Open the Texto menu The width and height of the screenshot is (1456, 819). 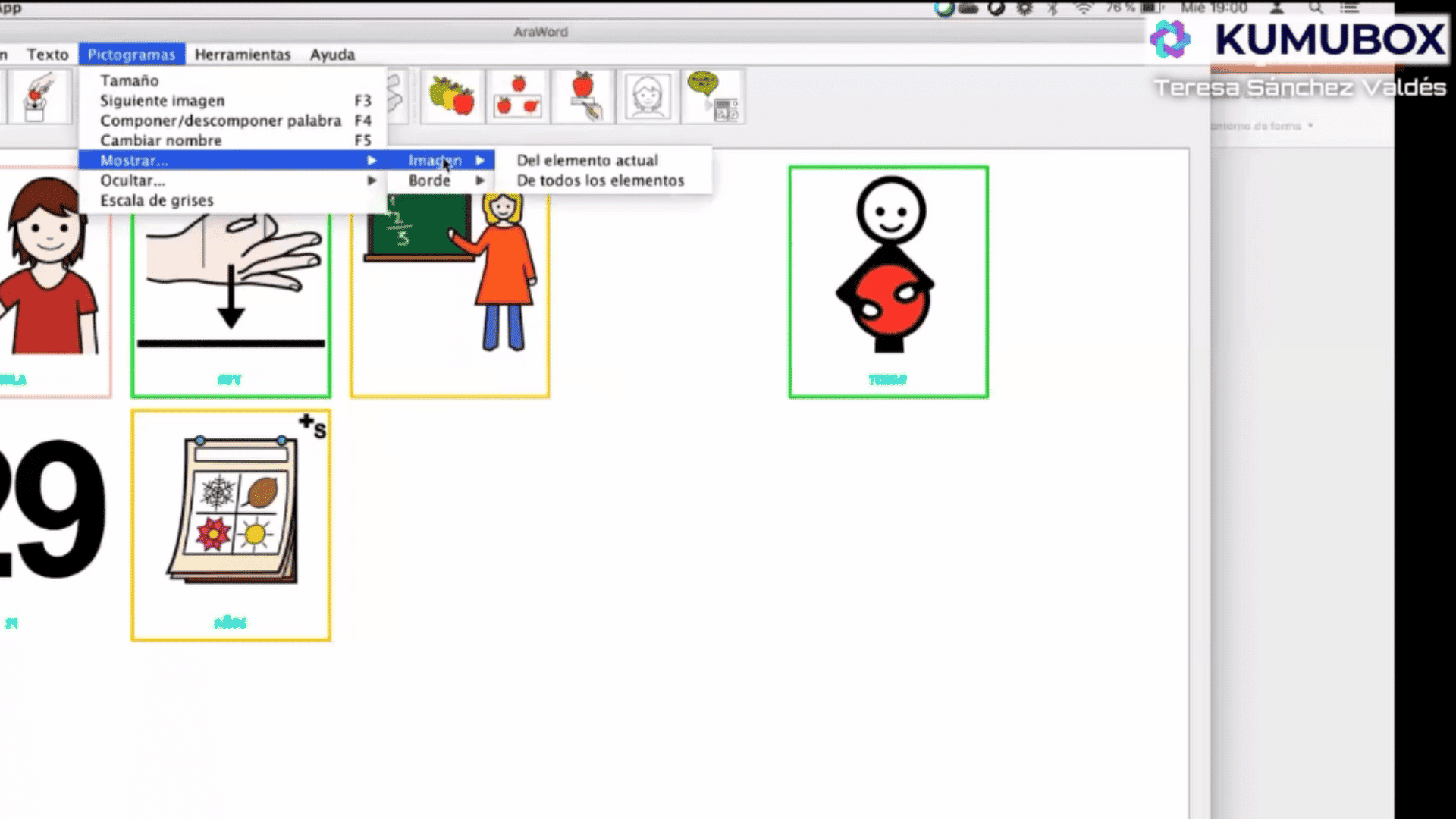(x=48, y=55)
